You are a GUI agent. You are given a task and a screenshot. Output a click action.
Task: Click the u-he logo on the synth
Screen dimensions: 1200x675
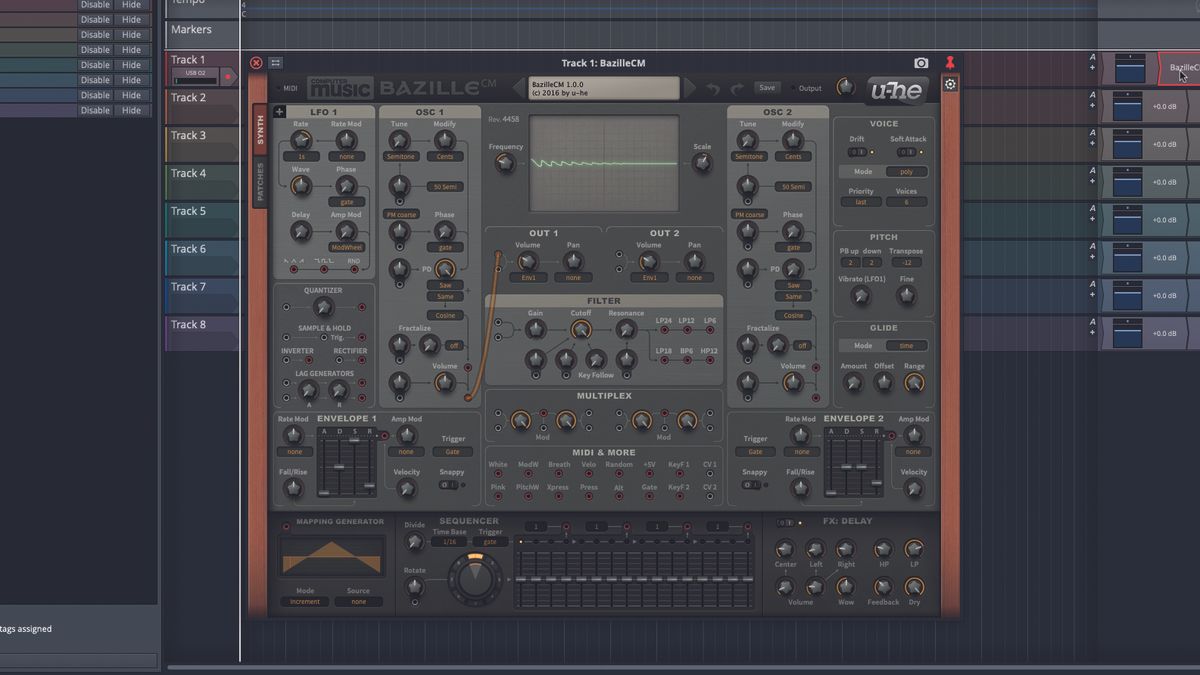[895, 89]
